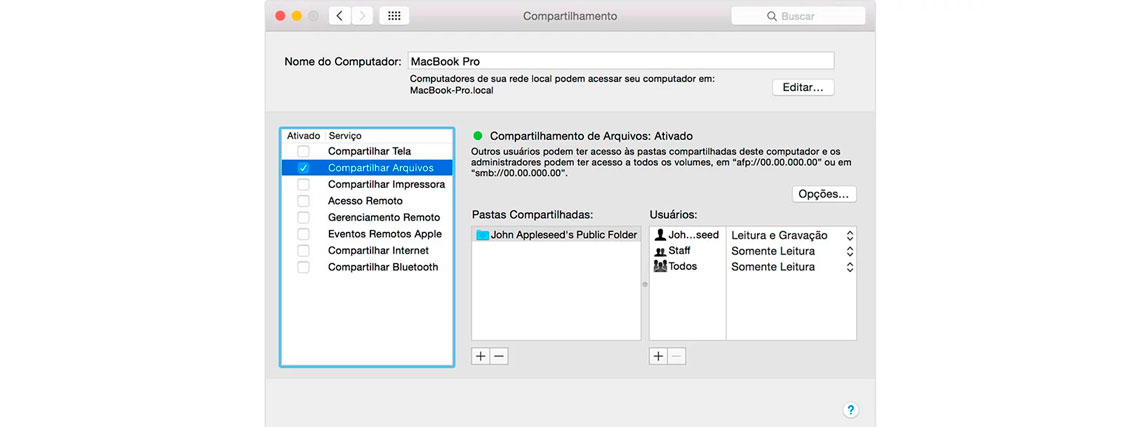Close the Compartilhamento window

tap(280, 15)
